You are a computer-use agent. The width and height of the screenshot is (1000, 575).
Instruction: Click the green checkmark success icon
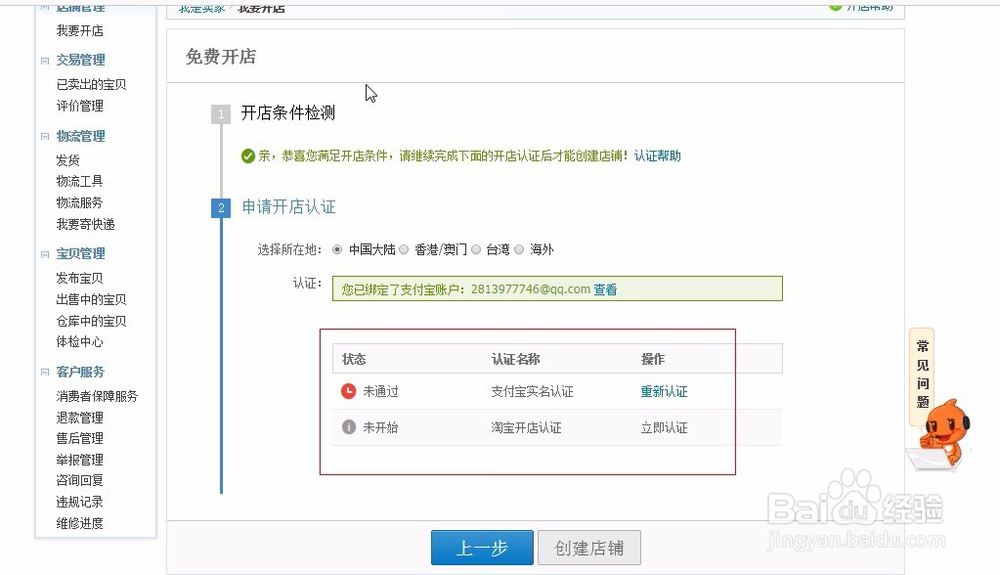tap(248, 156)
